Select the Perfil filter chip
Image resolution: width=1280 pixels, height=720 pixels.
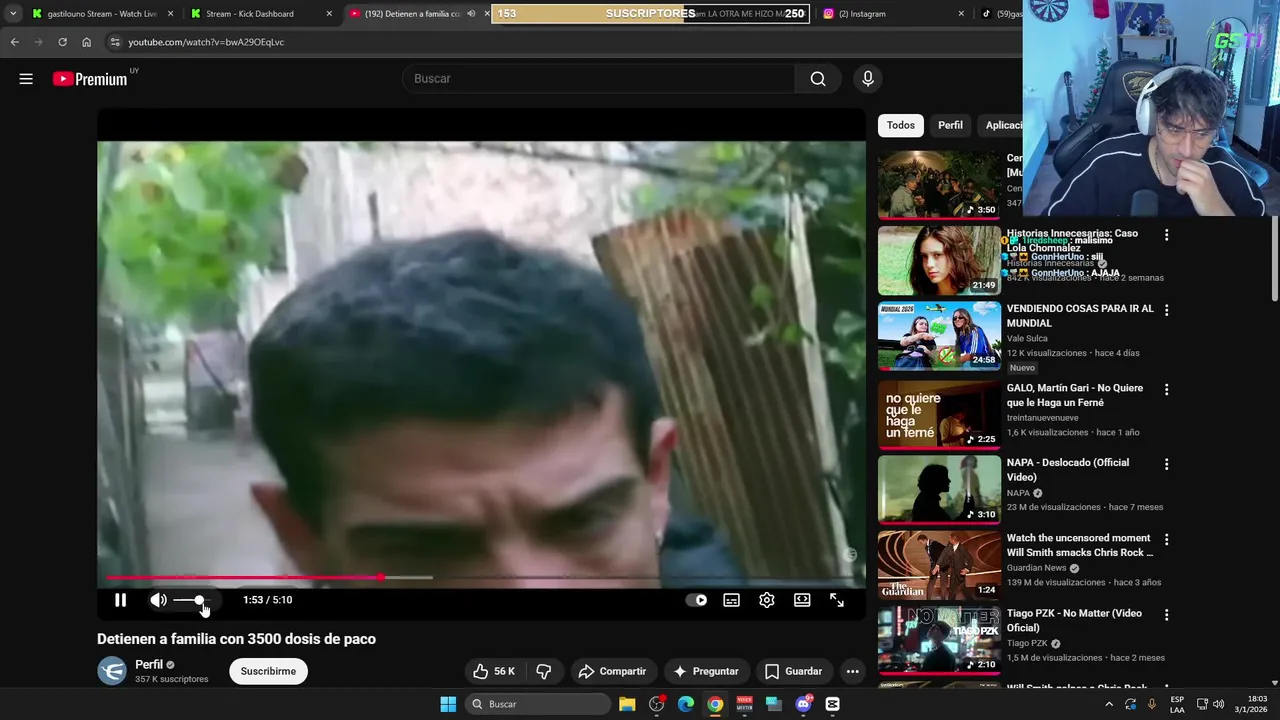pyautogui.click(x=950, y=125)
